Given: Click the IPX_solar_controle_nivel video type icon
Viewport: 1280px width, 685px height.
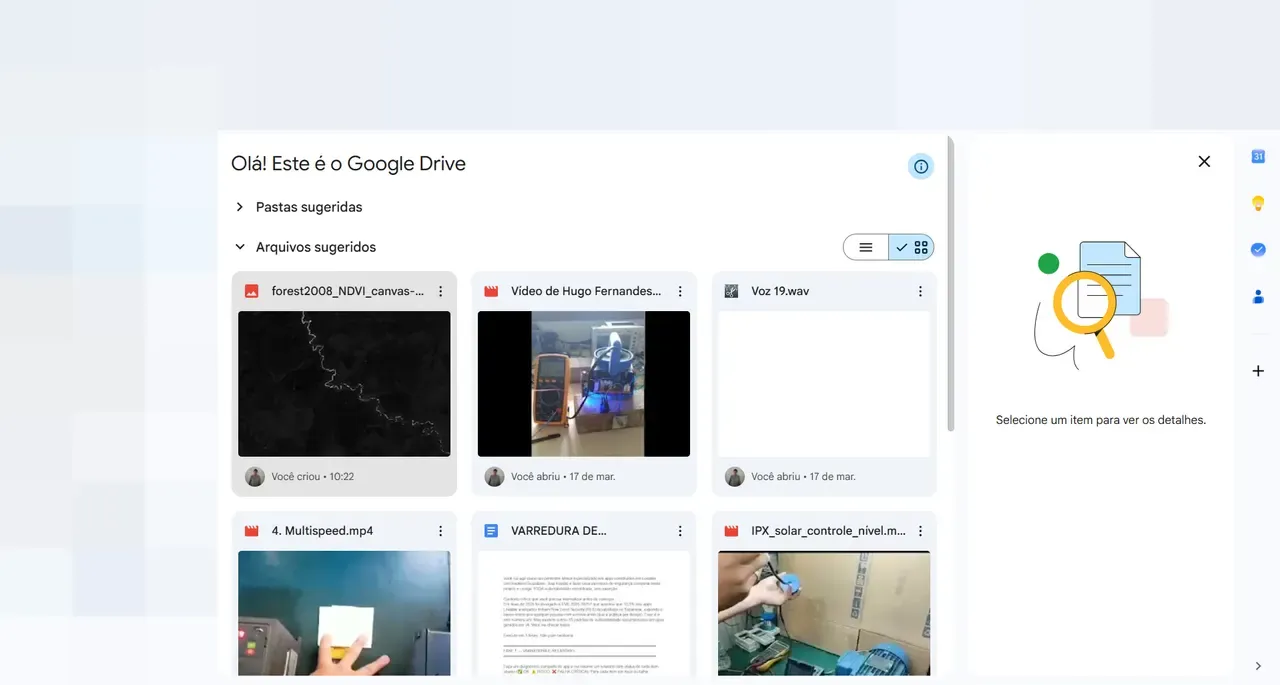Looking at the screenshot, I should click(731, 531).
